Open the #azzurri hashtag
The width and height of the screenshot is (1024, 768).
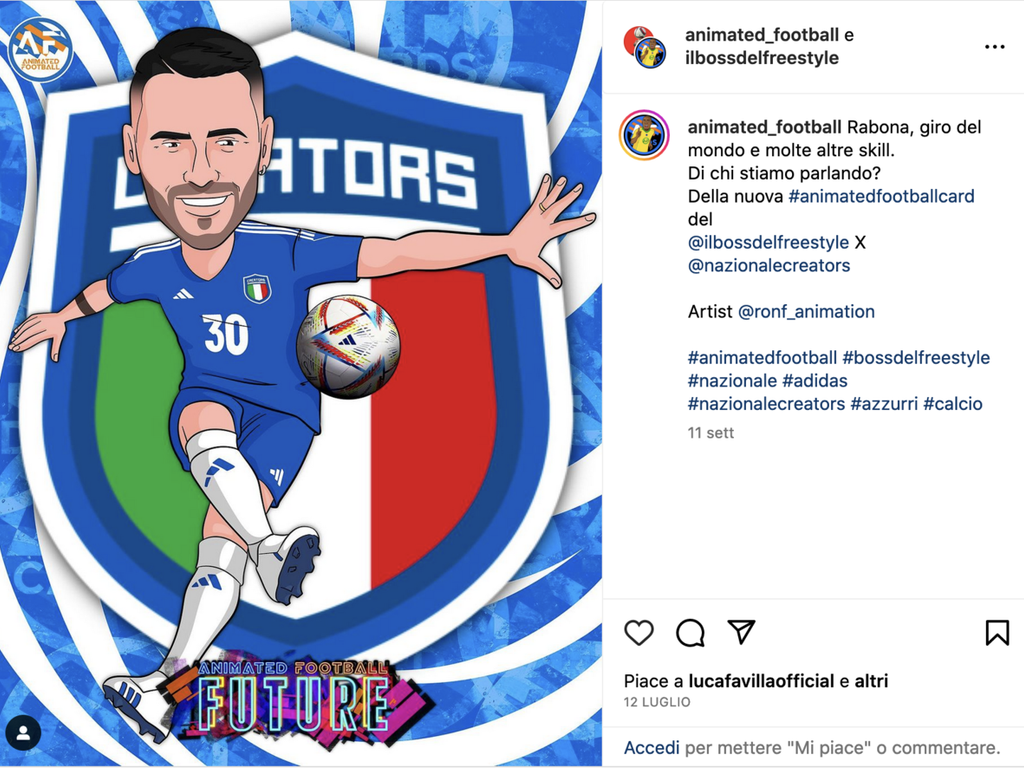click(884, 404)
